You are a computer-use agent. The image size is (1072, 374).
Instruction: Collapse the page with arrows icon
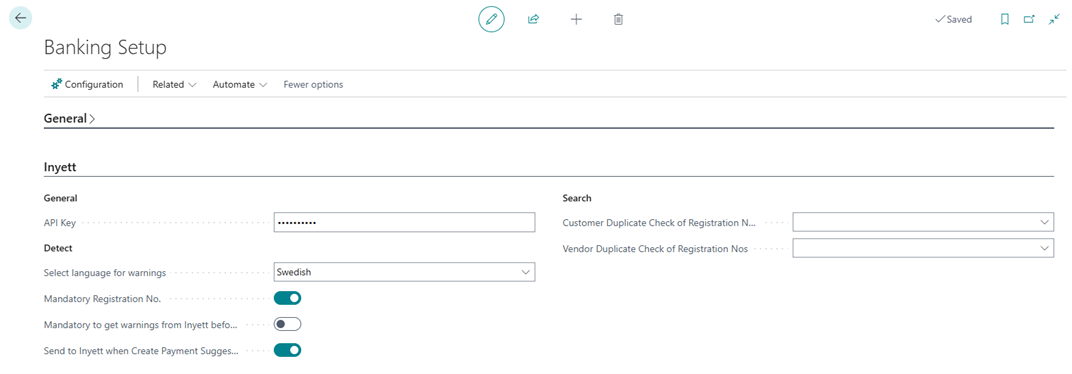1054,19
